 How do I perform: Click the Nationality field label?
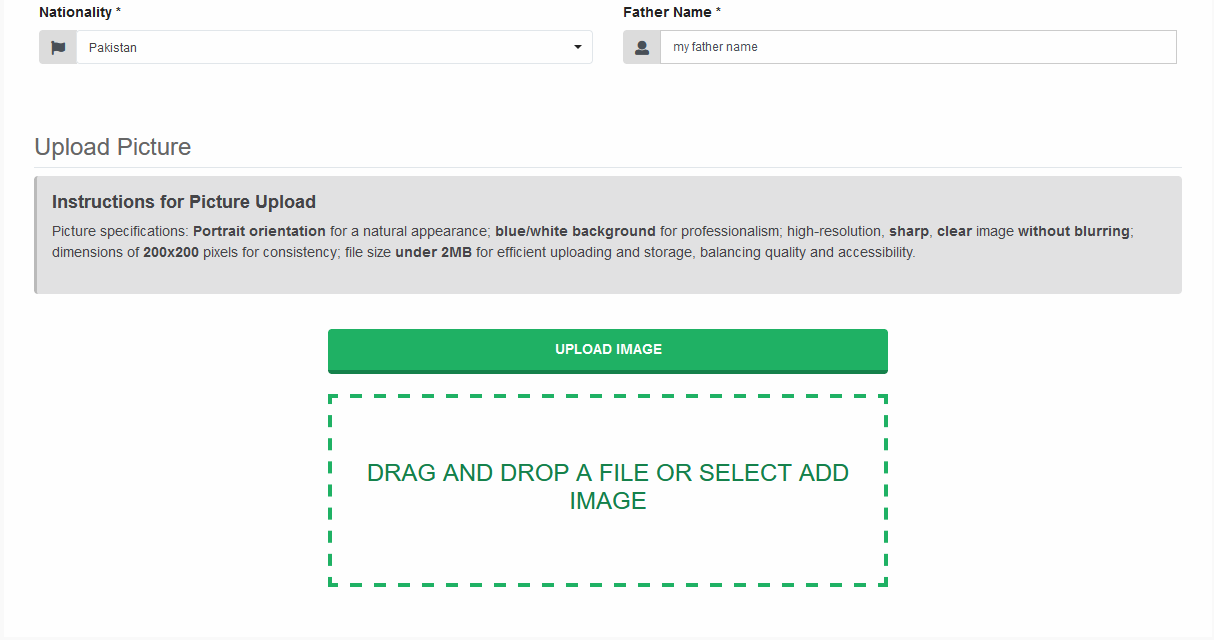[75, 12]
